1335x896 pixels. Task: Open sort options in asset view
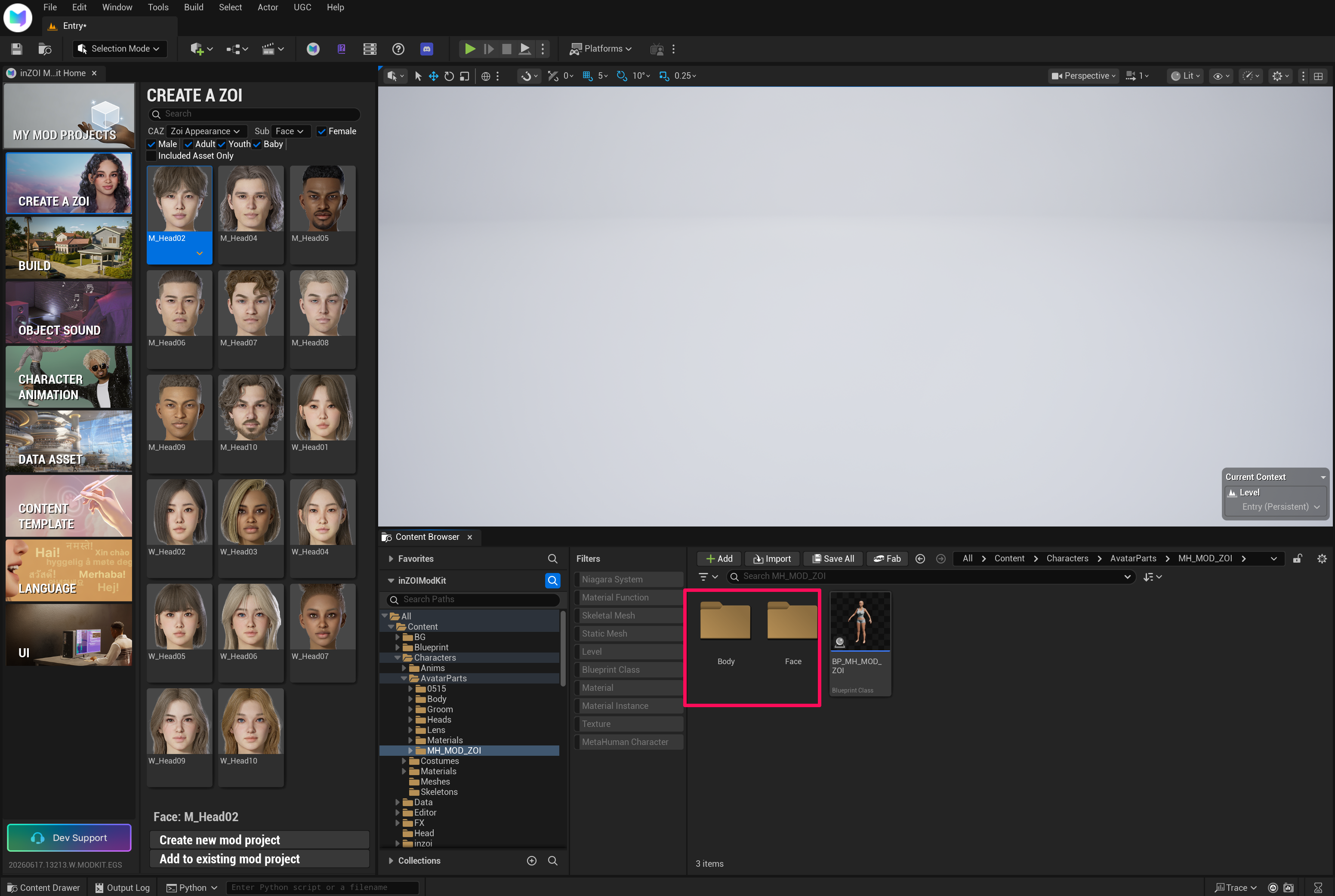[x=1152, y=576]
